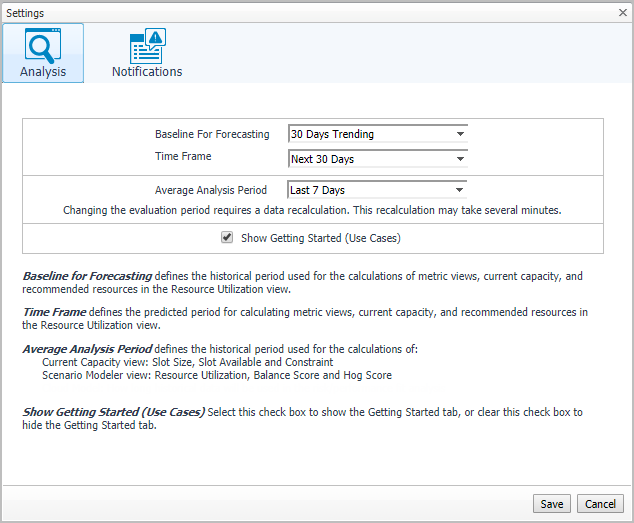The width and height of the screenshot is (634, 523).
Task: Click the Cancel button
Action: tap(600, 504)
